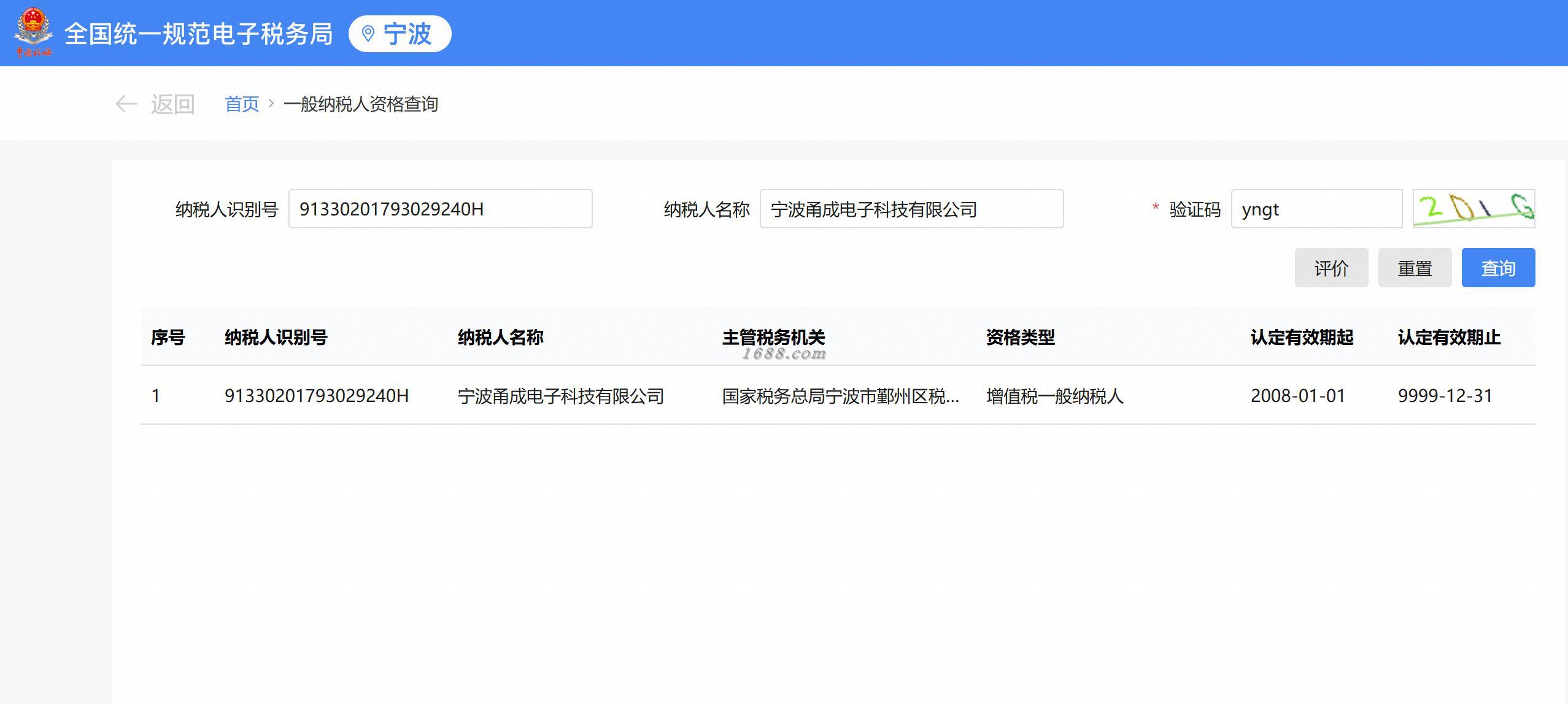Open the 评价 button
The width and height of the screenshot is (1568, 704).
pyautogui.click(x=1331, y=268)
